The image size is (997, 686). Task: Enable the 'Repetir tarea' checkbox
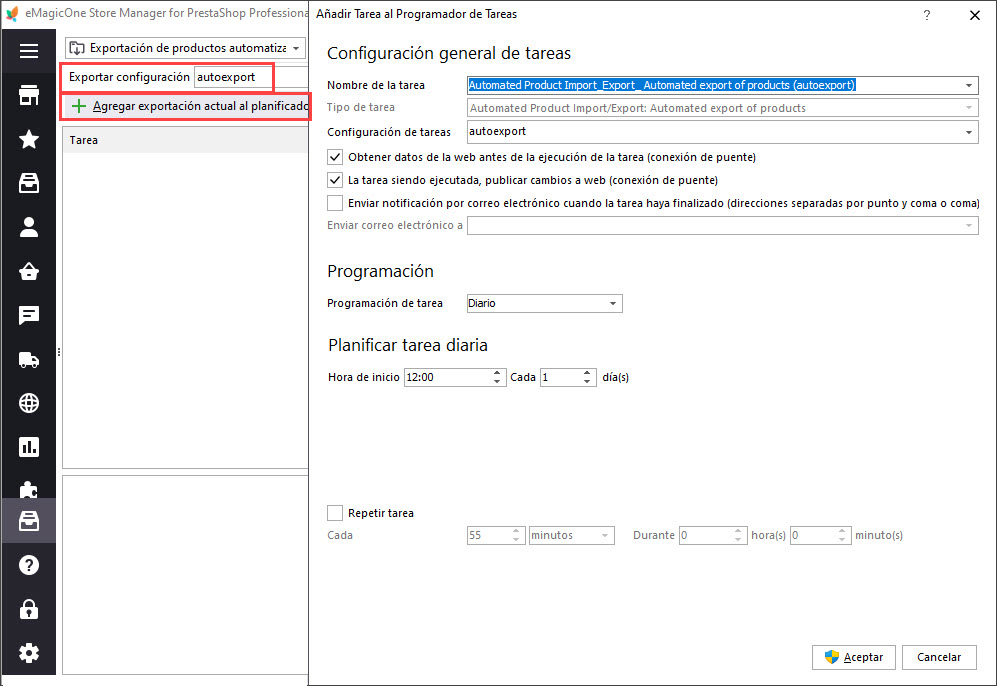(335, 512)
